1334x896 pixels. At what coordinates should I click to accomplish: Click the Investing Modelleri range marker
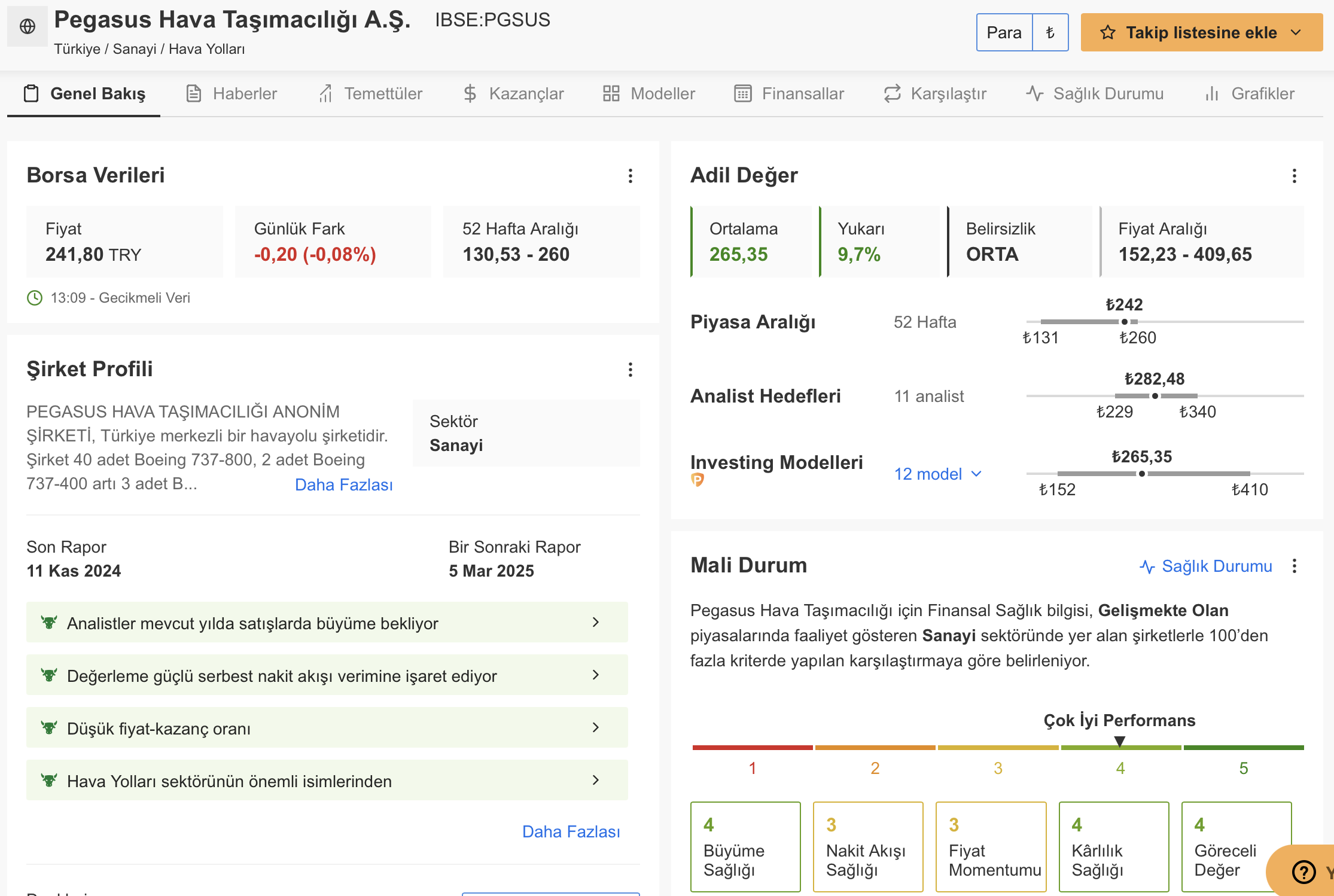coord(1141,474)
